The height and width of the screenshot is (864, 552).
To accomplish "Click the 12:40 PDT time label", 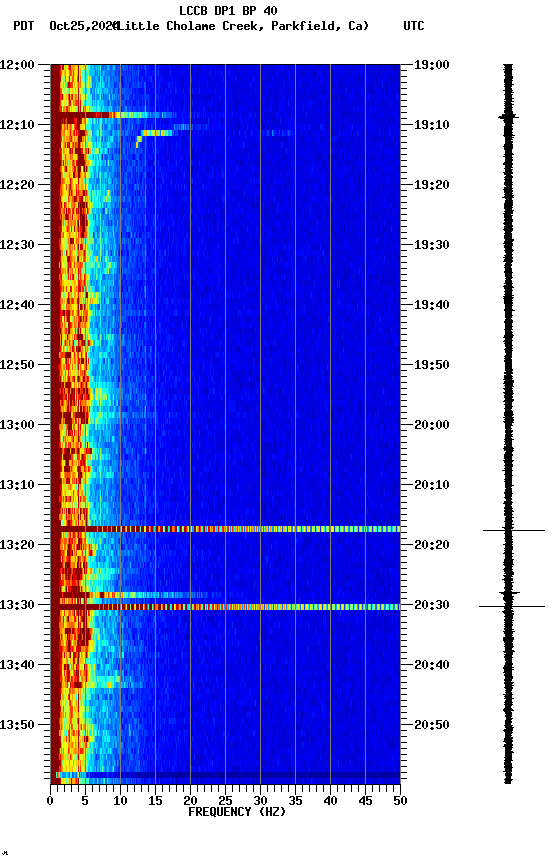I will 17,305.
